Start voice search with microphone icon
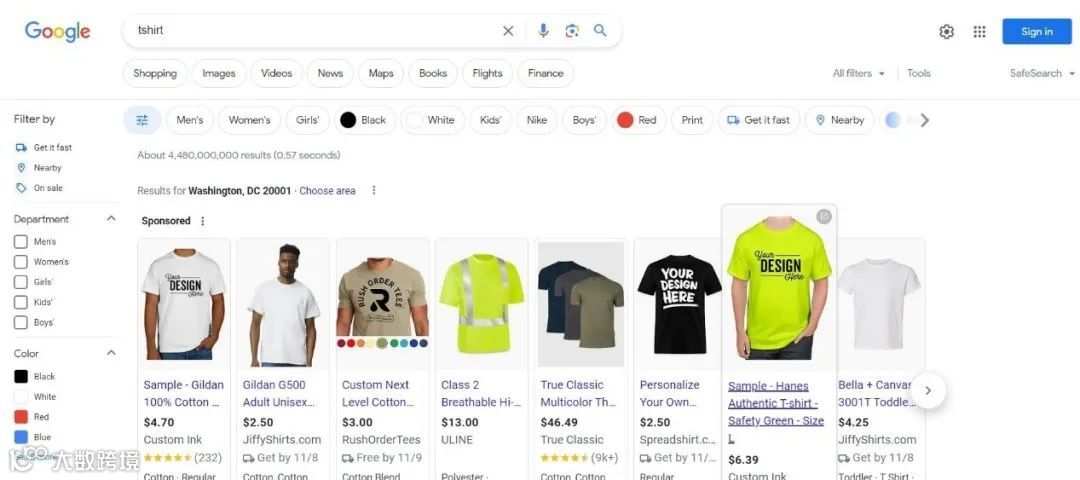This screenshot has width=1080, height=480. [x=543, y=31]
